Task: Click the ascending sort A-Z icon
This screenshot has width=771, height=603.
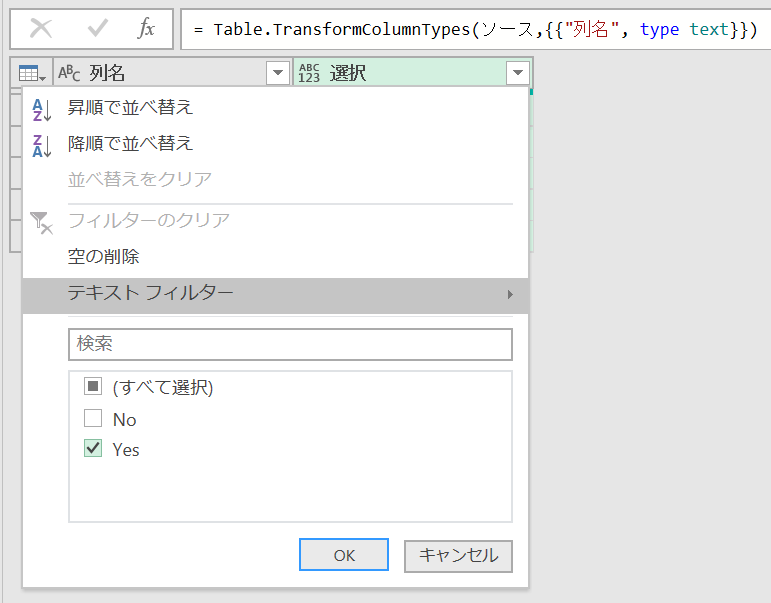Action: tap(41, 110)
